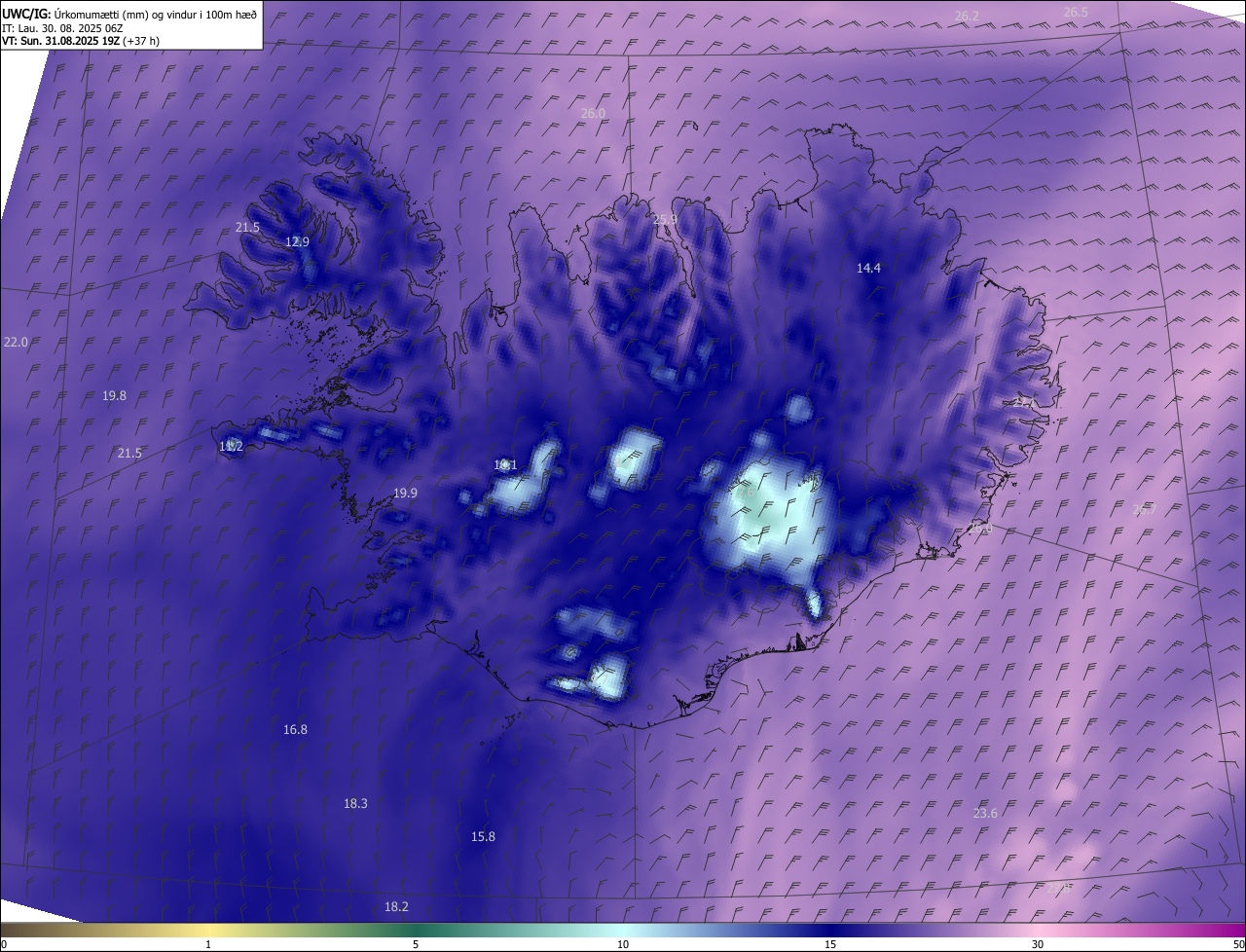Viewport: 1246px width, 952px height.
Task: Click the 15.8 value label
Action: coord(483,837)
